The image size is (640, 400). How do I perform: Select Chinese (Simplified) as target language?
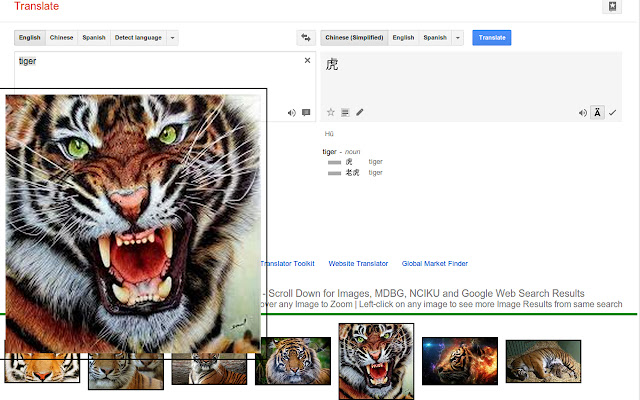(x=354, y=38)
